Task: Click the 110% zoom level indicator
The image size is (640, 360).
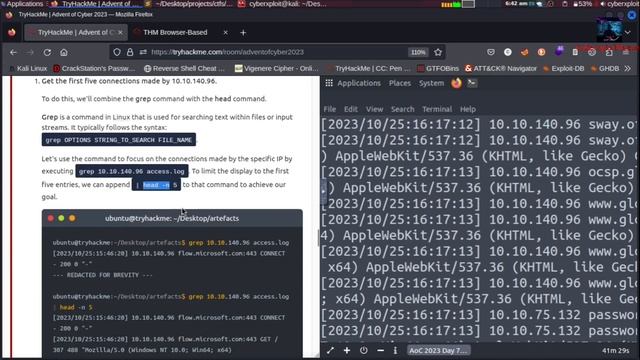Action: click(418, 52)
